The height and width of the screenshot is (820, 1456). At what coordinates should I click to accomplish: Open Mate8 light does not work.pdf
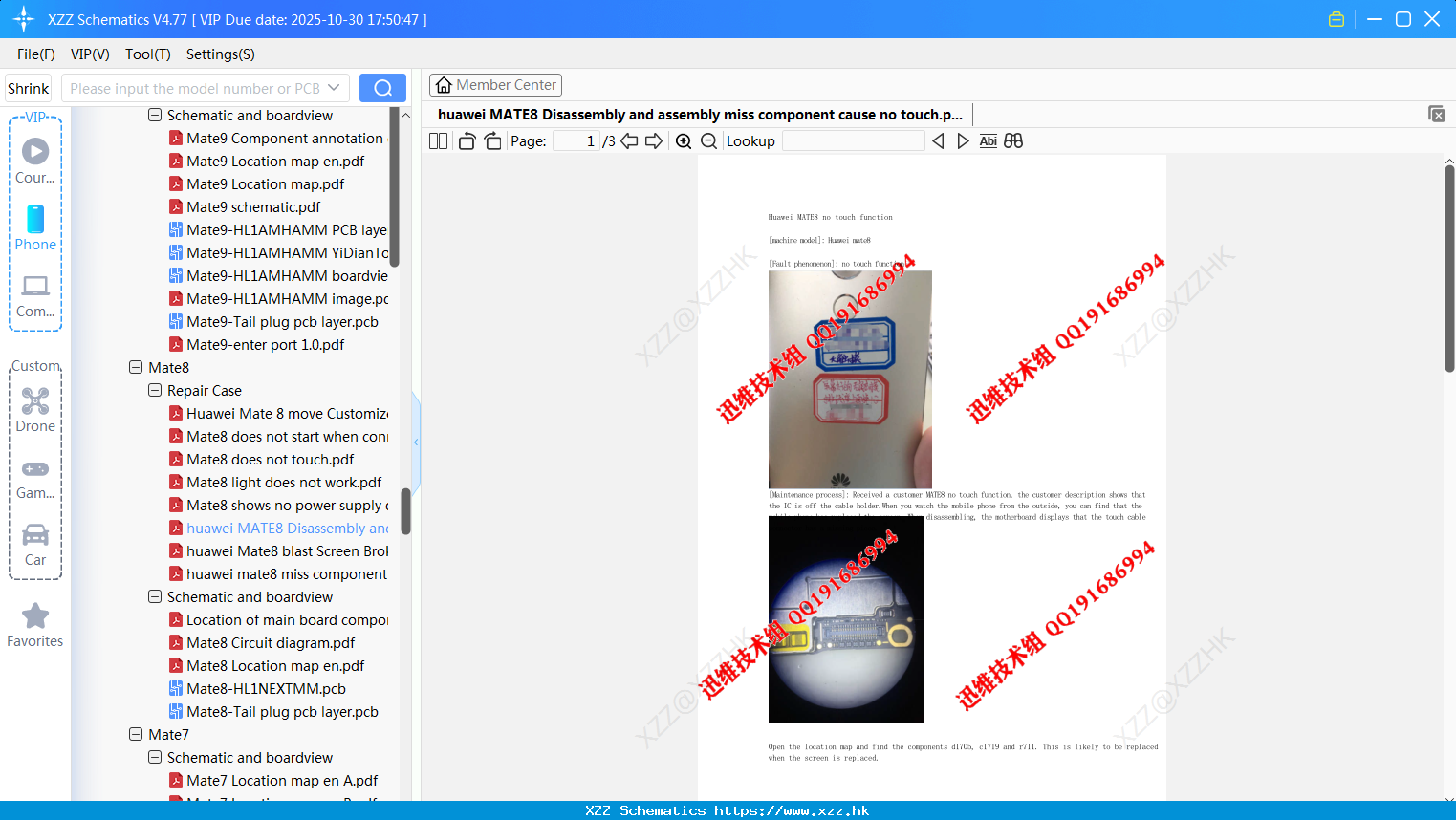point(275,482)
